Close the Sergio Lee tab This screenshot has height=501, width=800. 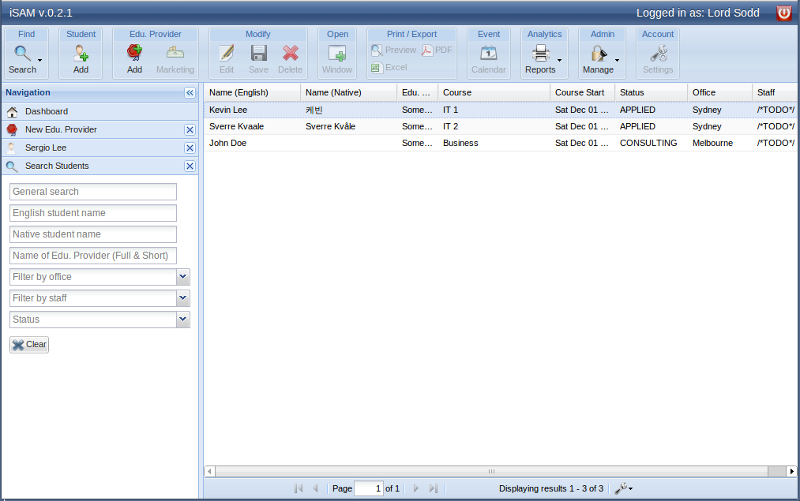(x=190, y=148)
